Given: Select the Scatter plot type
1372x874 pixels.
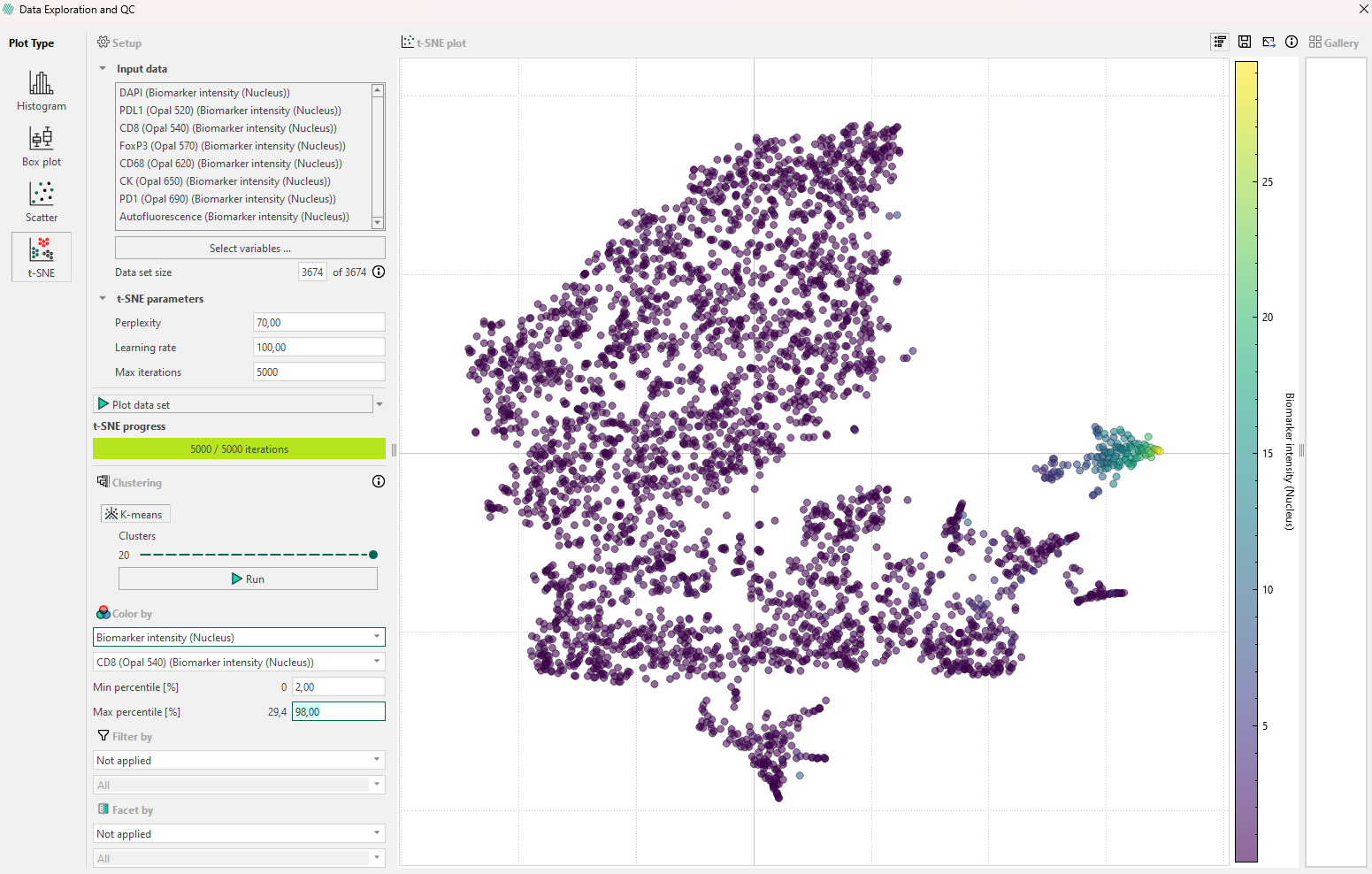Looking at the screenshot, I should pos(42,202).
